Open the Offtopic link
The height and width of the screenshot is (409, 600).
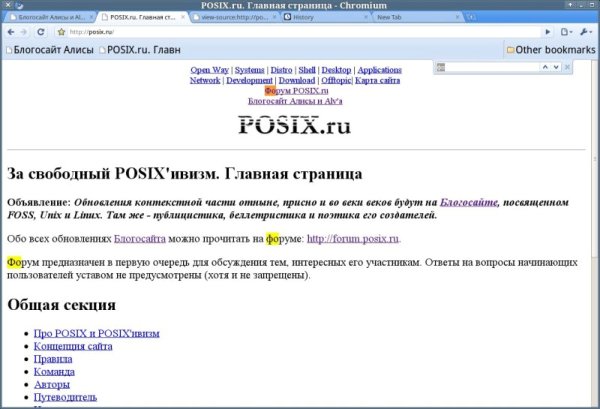[x=336, y=80]
